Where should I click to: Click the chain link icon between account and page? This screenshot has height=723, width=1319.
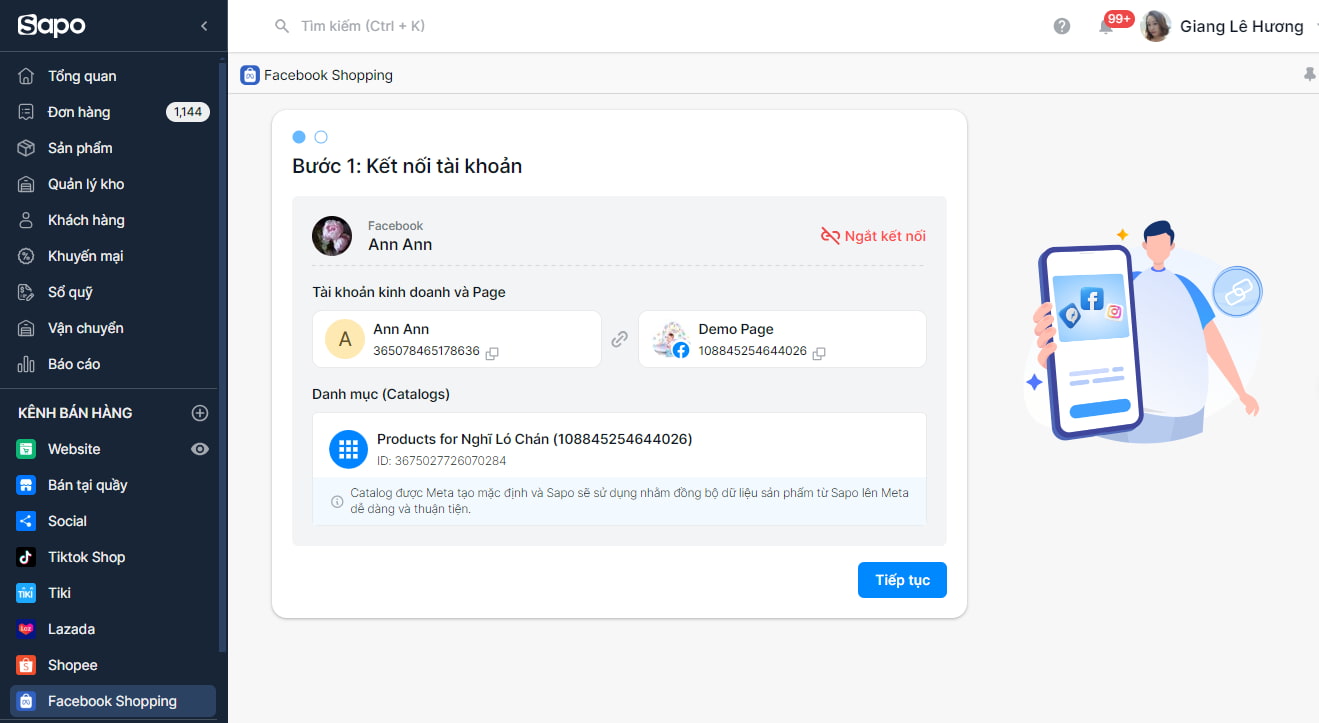(620, 339)
